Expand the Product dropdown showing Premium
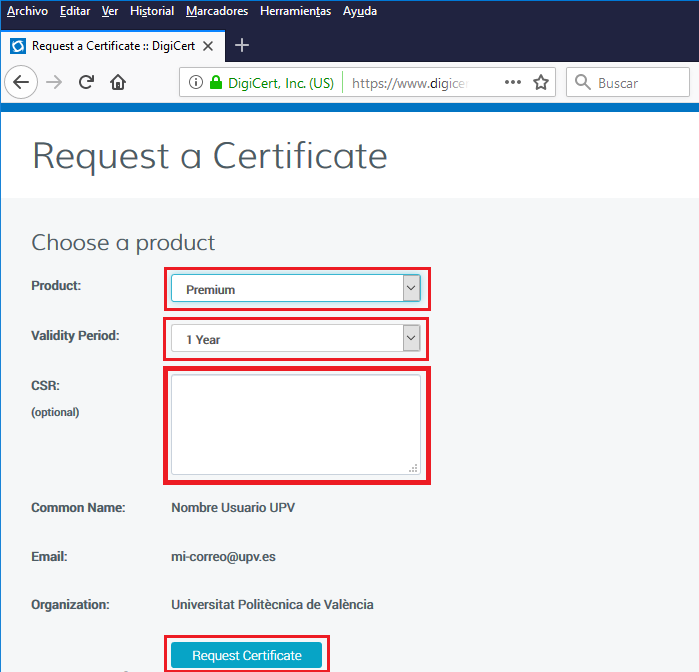This screenshot has width=699, height=672. 295,289
